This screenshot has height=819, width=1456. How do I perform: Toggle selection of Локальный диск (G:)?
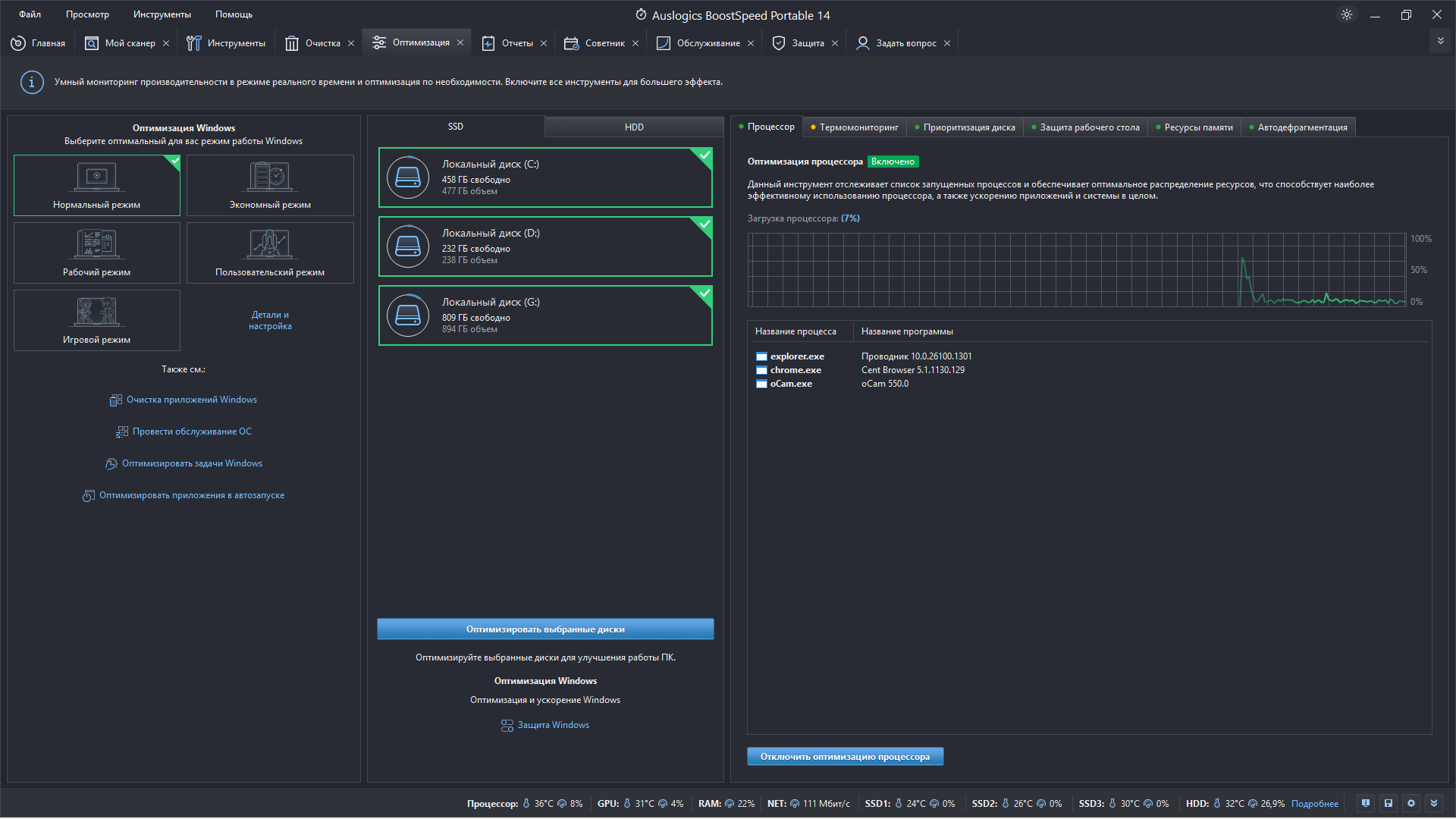(x=545, y=315)
